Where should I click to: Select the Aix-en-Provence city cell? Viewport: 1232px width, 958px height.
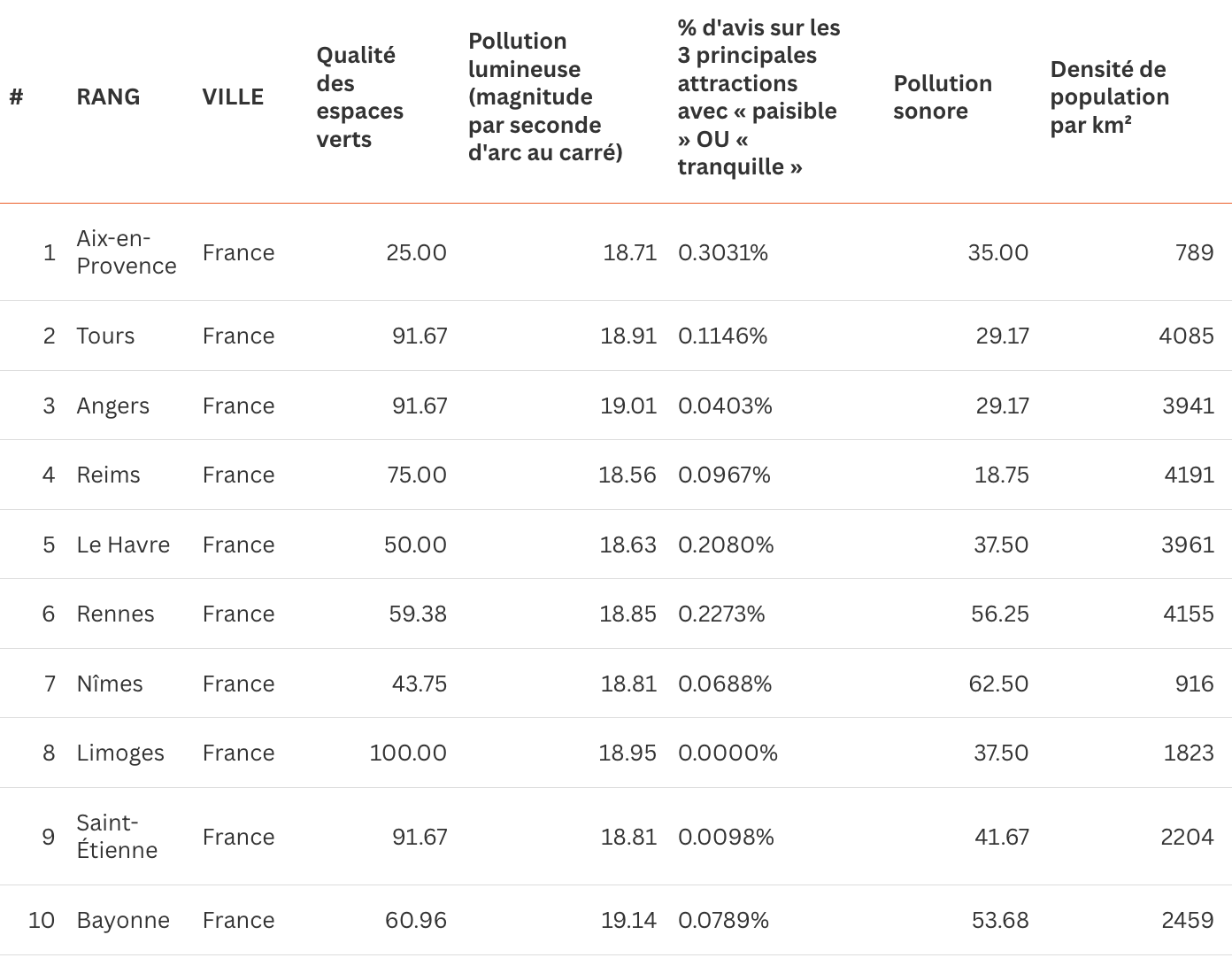click(x=127, y=252)
